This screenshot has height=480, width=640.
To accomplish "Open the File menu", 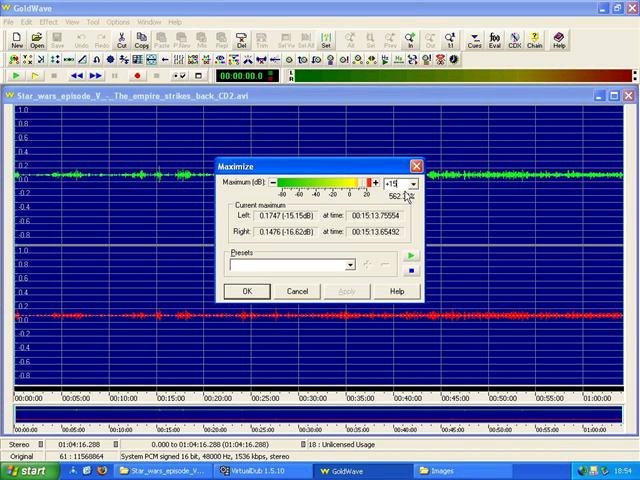I will click(x=8, y=22).
